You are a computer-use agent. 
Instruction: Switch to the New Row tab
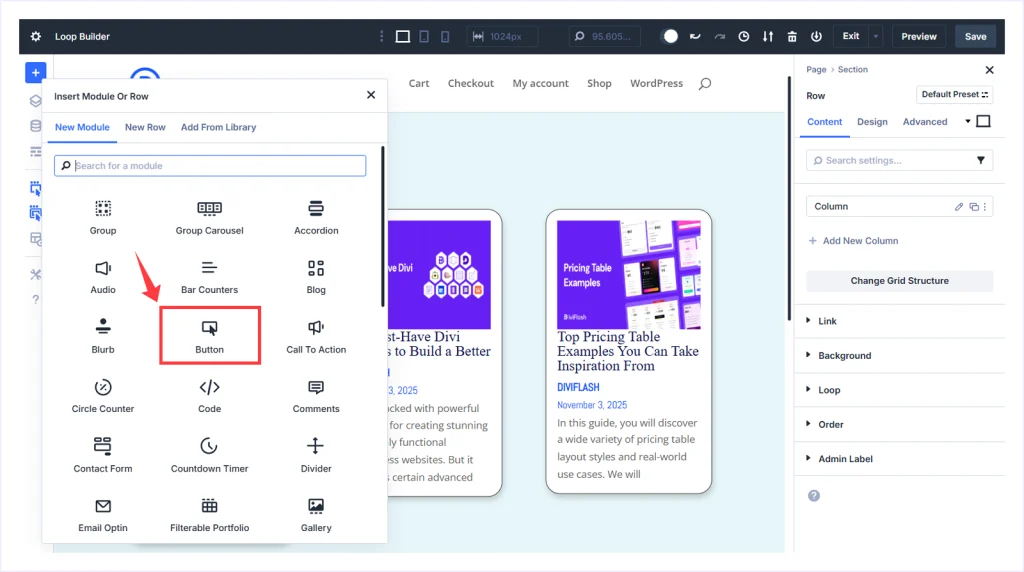(145, 127)
